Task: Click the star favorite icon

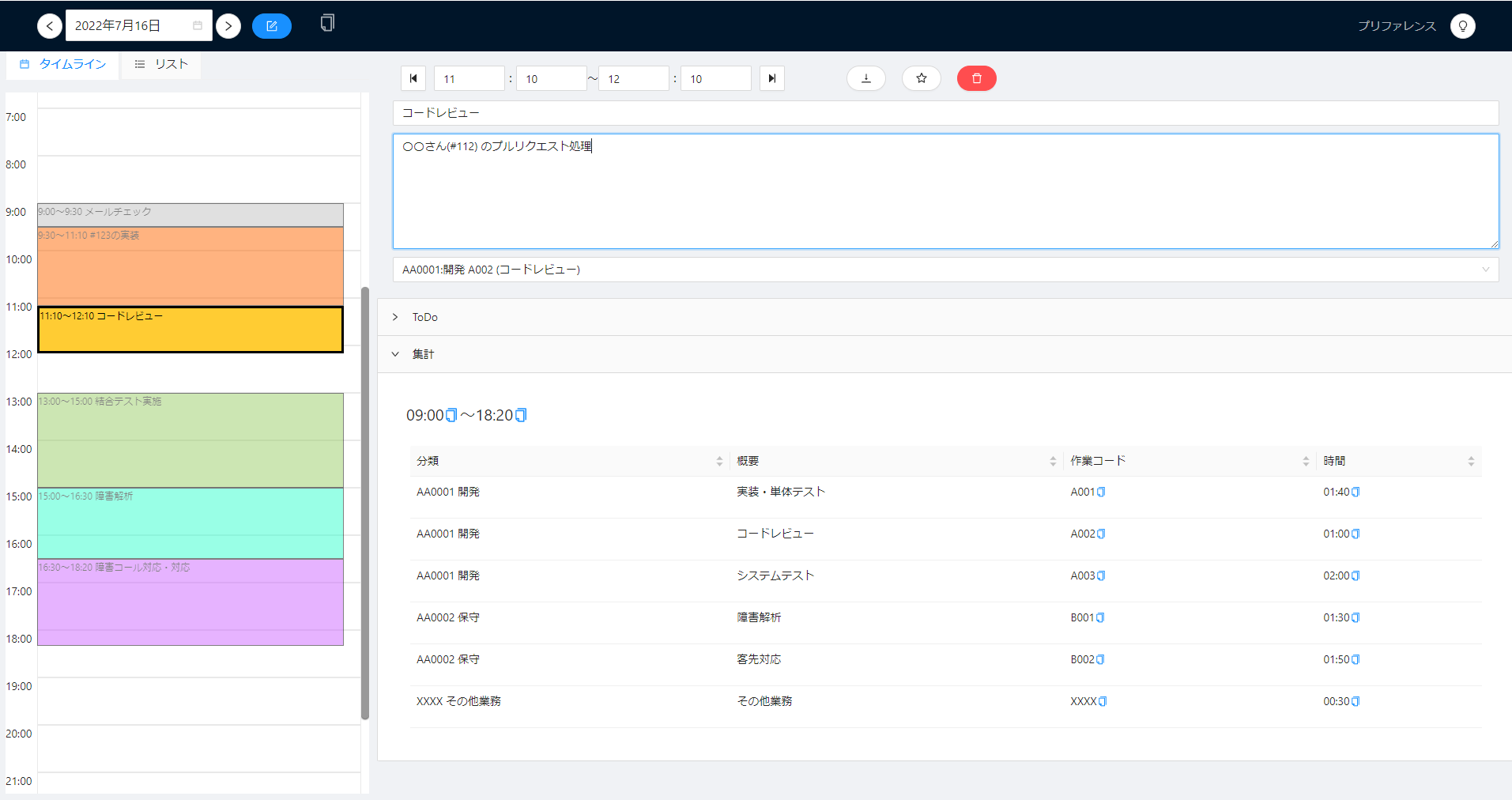Action: tap(921, 78)
